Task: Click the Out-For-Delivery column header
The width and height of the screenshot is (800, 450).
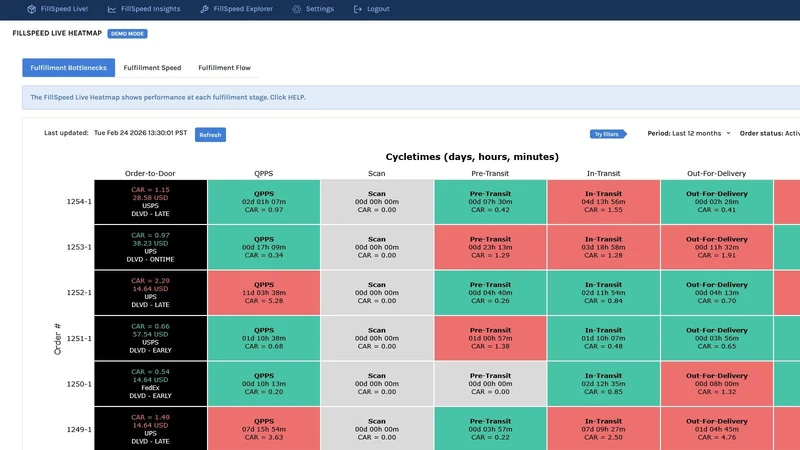Action: [x=716, y=173]
